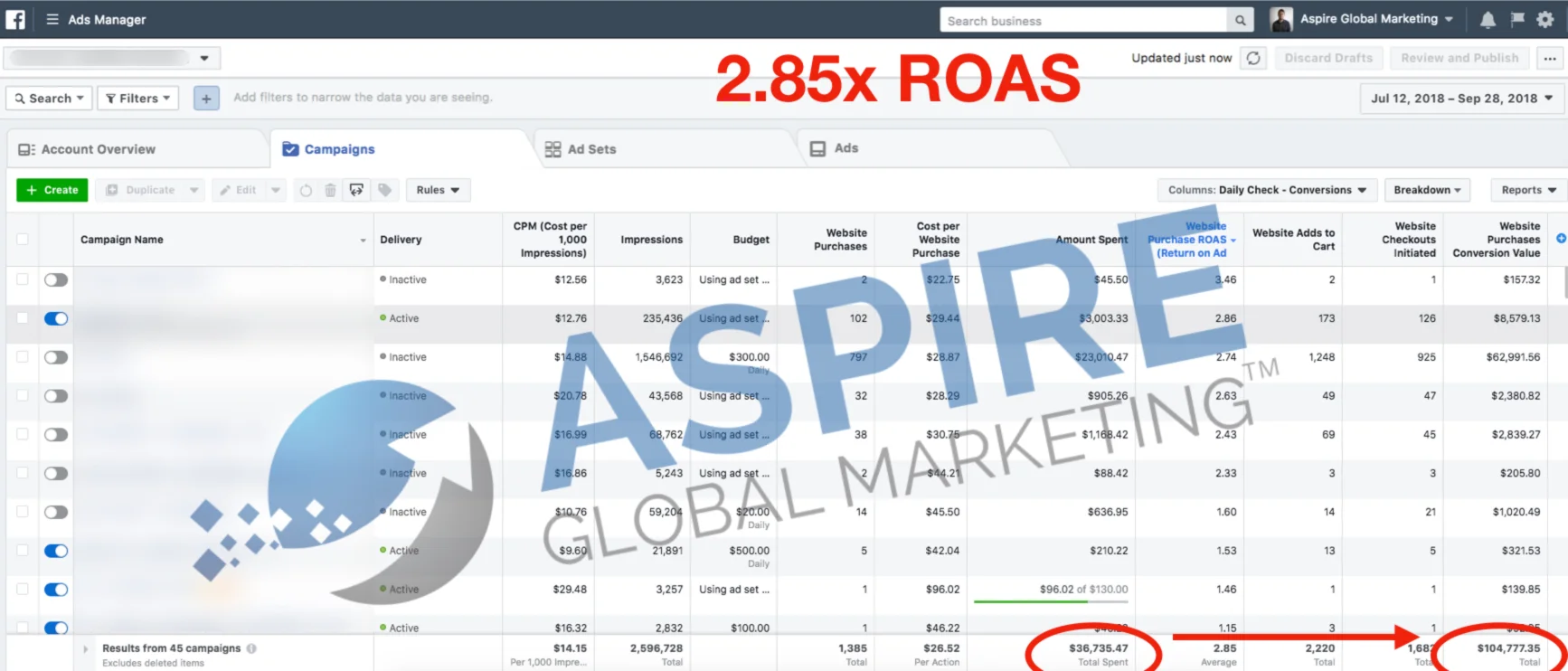Click the $104,777.35 total conversion value
The height and width of the screenshot is (671, 1568).
tap(1508, 648)
